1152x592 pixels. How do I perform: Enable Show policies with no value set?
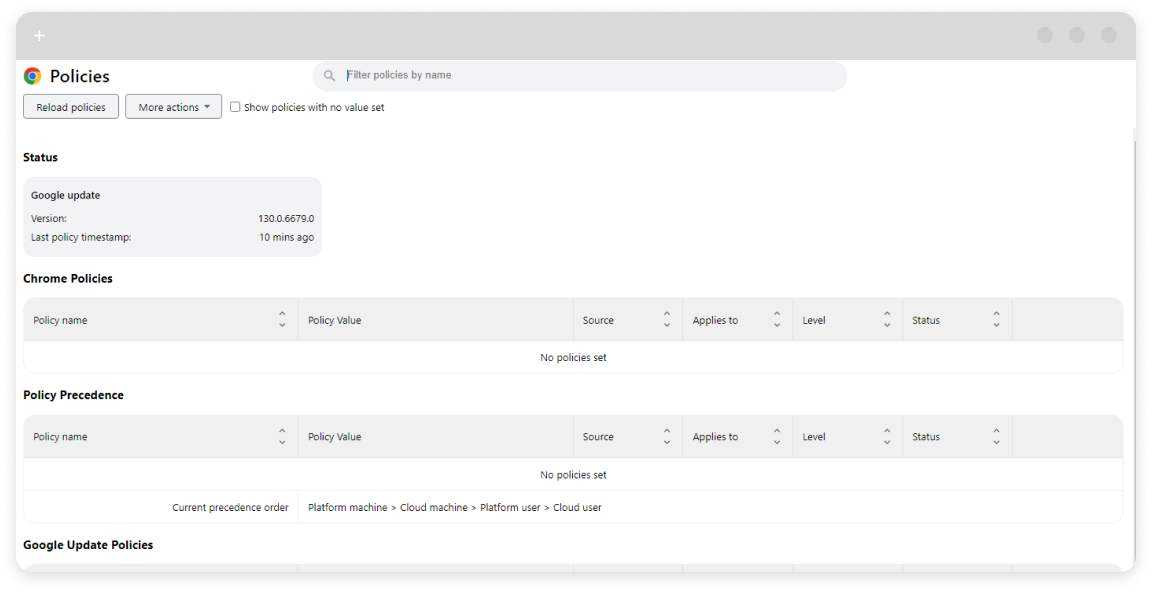235,107
